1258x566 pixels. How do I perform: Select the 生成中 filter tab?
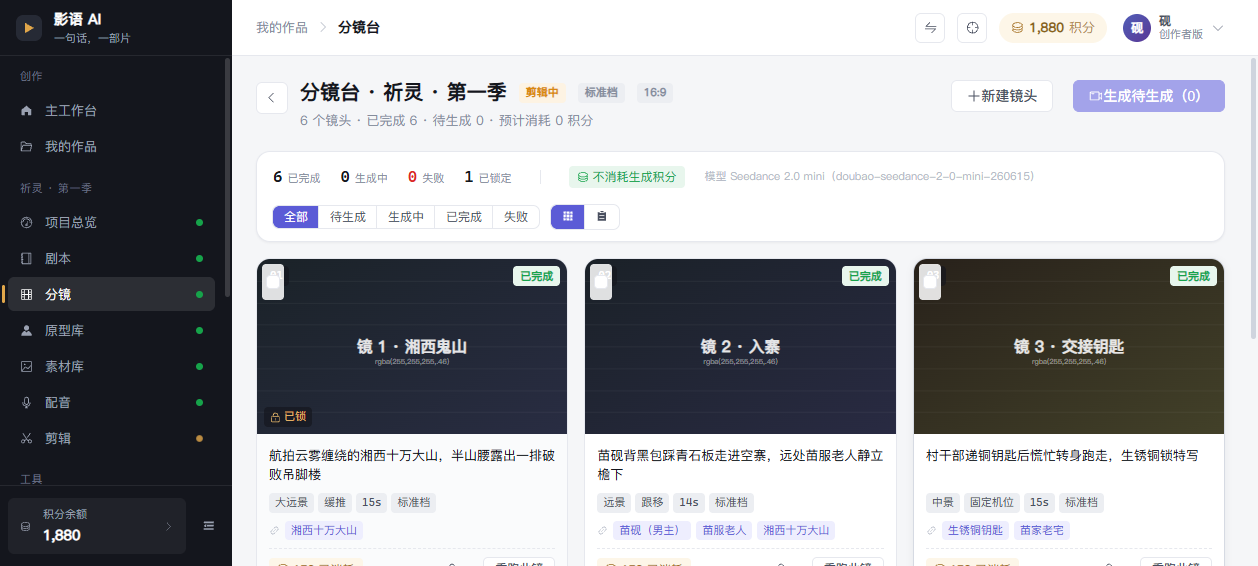click(x=406, y=217)
